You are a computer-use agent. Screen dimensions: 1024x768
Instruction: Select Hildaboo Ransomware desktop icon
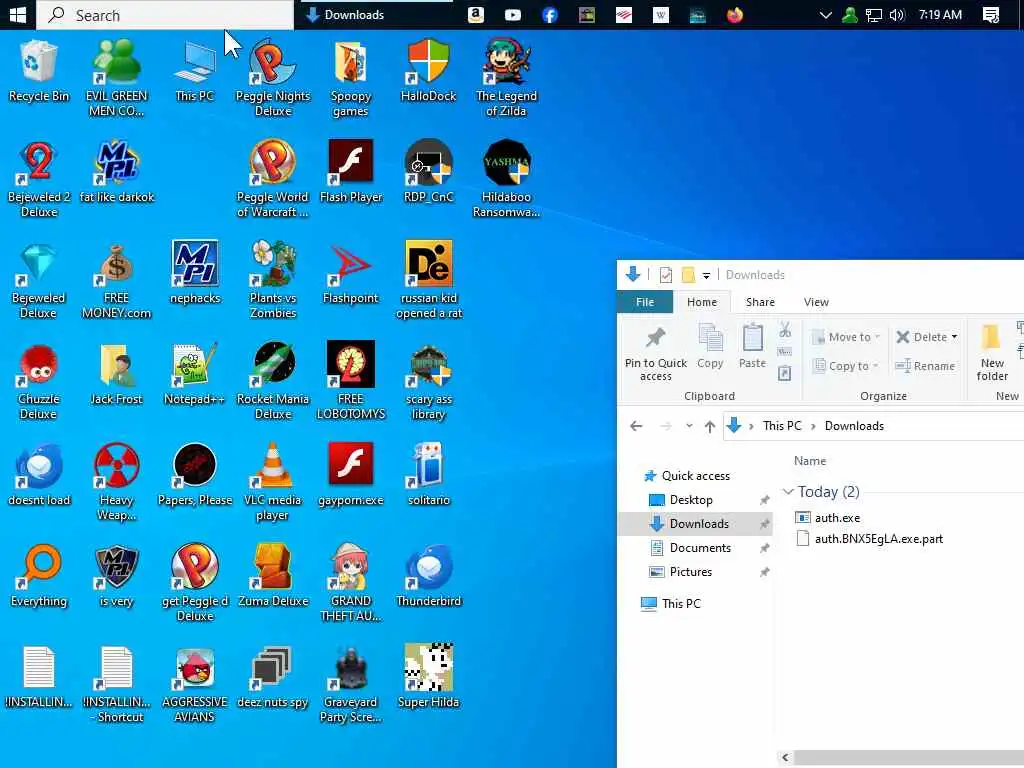pyautogui.click(x=506, y=178)
